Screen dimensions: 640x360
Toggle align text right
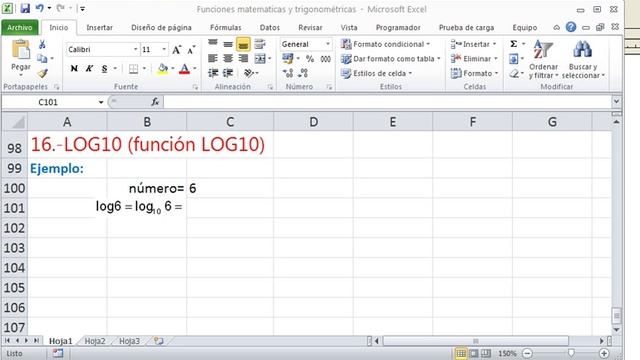[x=243, y=59]
